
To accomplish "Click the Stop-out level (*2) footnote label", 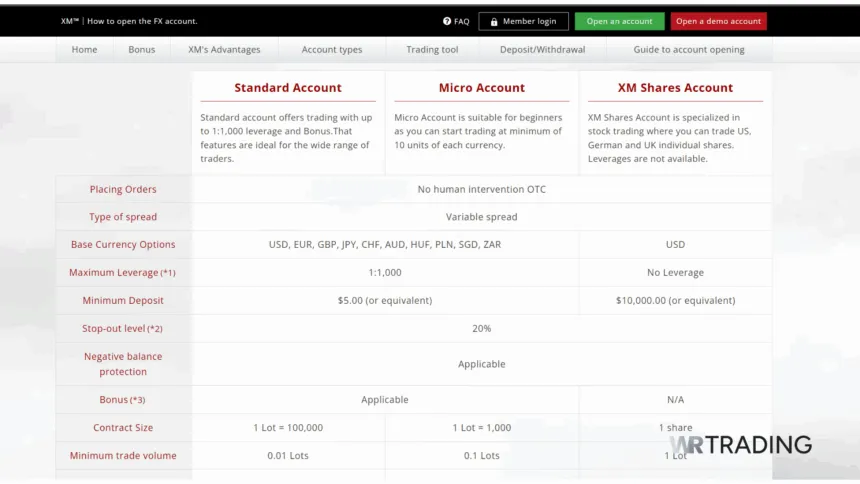I will coord(122,328).
